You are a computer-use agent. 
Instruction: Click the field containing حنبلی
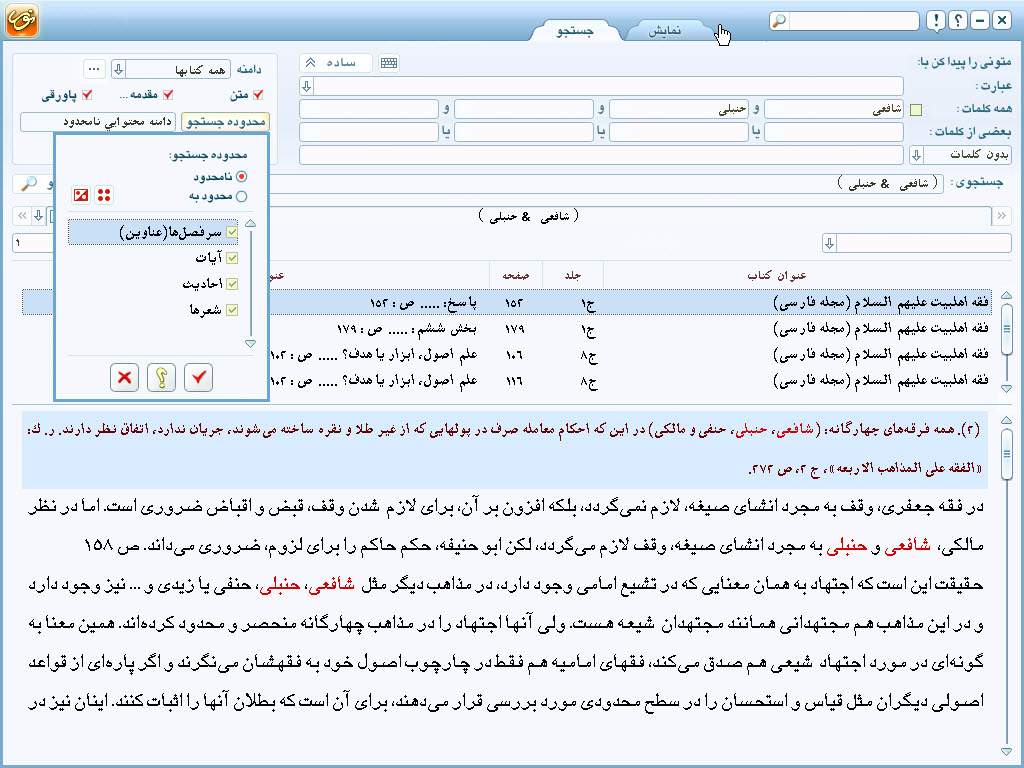679,109
